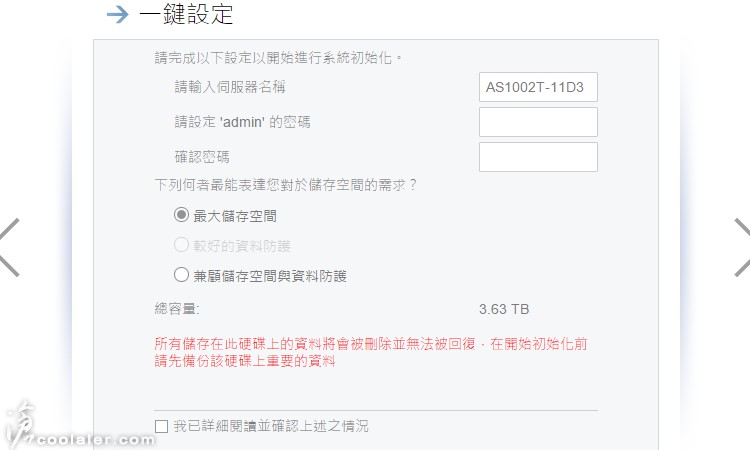Advance to next image with right chevron
The height and width of the screenshot is (450, 750).
pos(742,247)
